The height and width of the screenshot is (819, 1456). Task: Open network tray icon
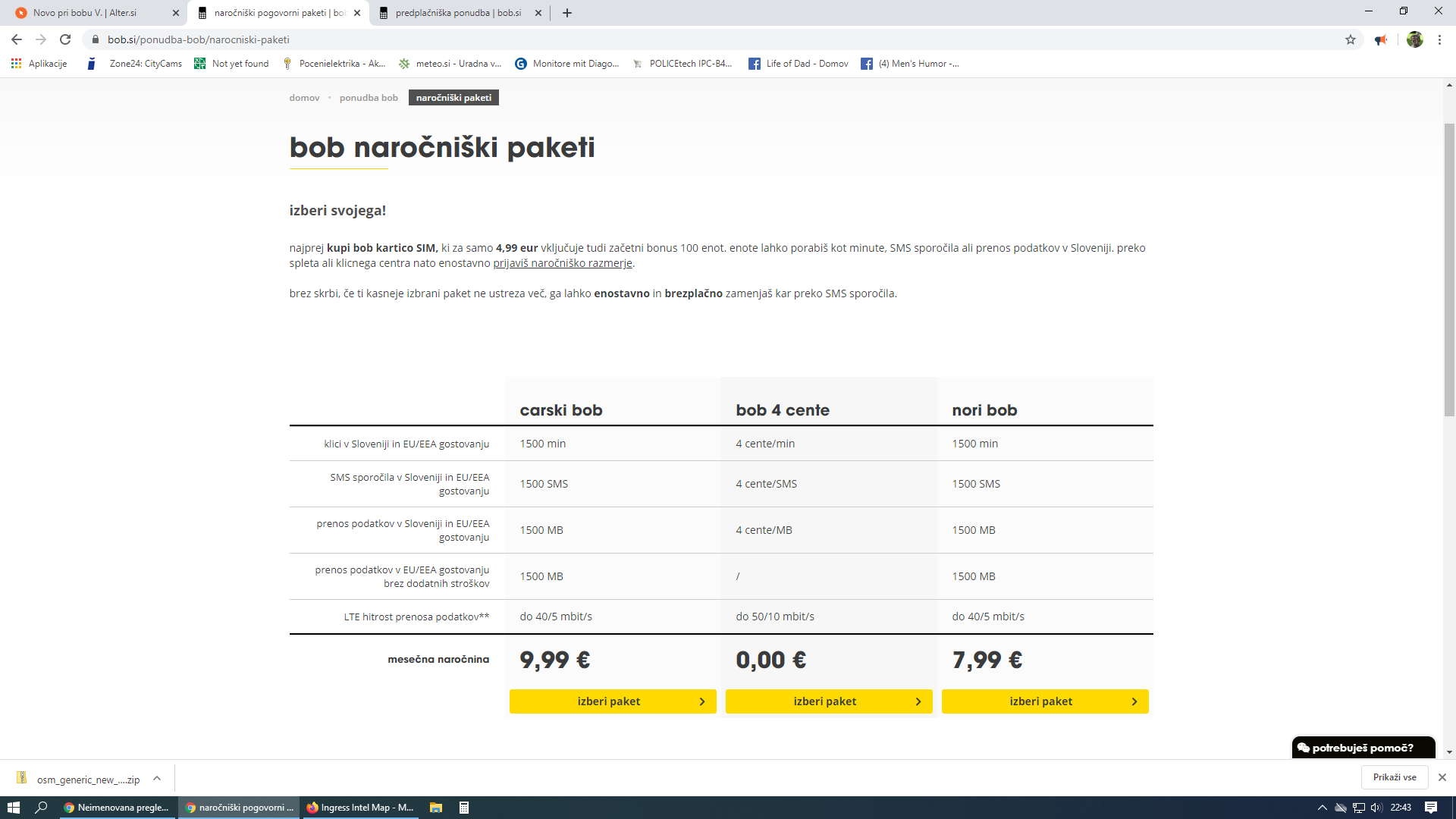click(1359, 808)
